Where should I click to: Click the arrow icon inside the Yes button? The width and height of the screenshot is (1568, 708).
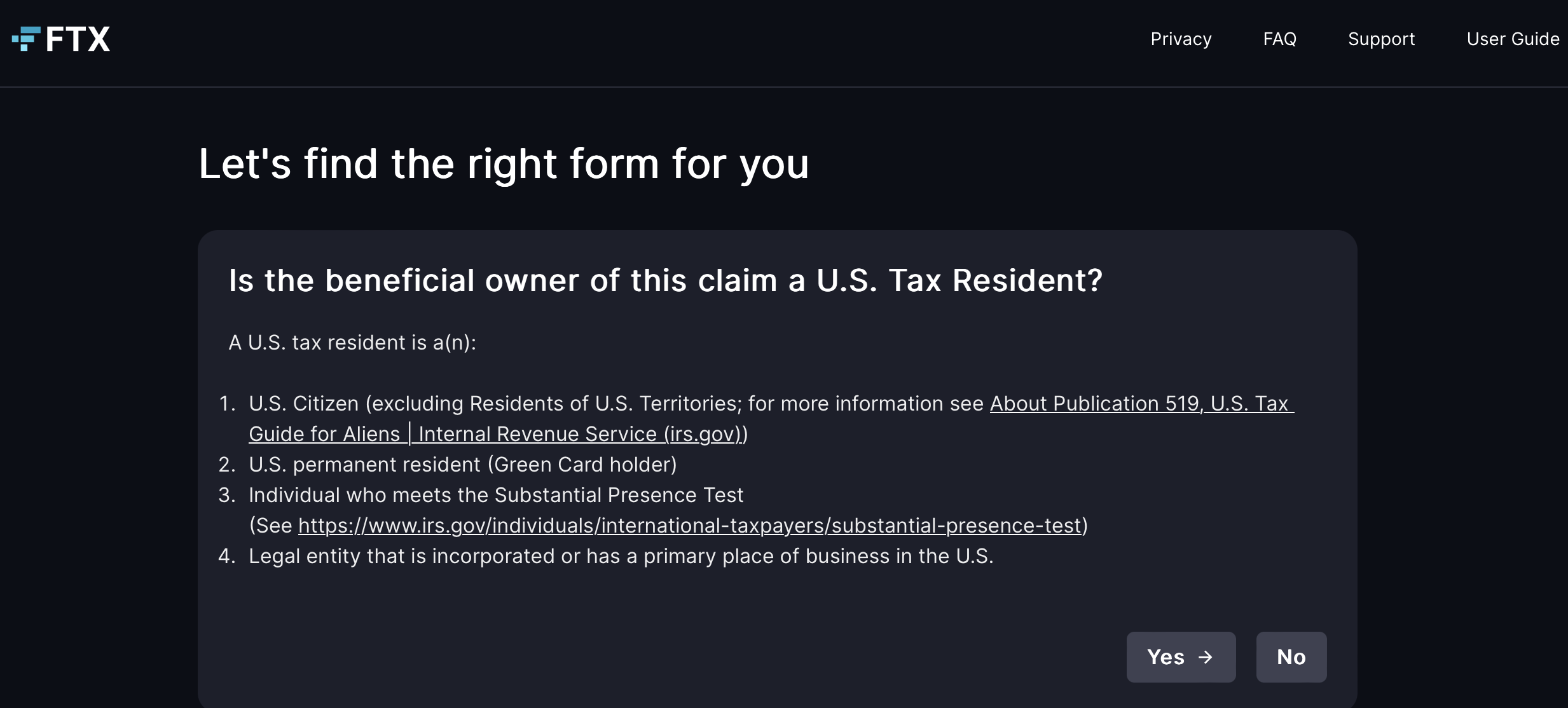tap(1205, 657)
